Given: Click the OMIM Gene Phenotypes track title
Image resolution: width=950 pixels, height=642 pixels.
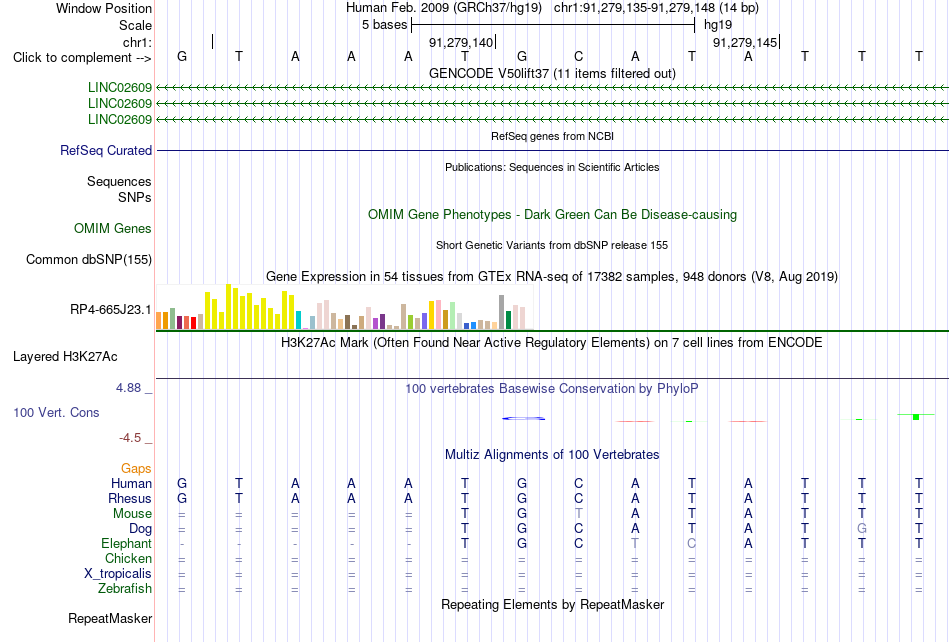Looking at the screenshot, I should point(552,214).
